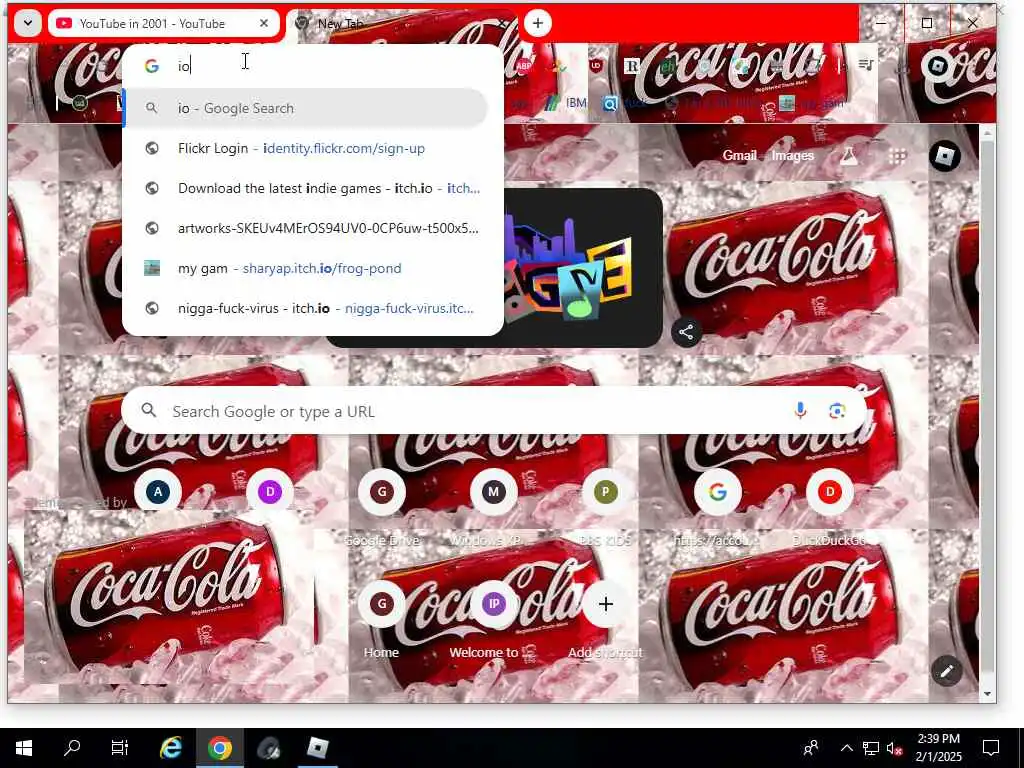Start voice search with microphone icon
Image resolution: width=1024 pixels, height=768 pixels.
pos(800,410)
